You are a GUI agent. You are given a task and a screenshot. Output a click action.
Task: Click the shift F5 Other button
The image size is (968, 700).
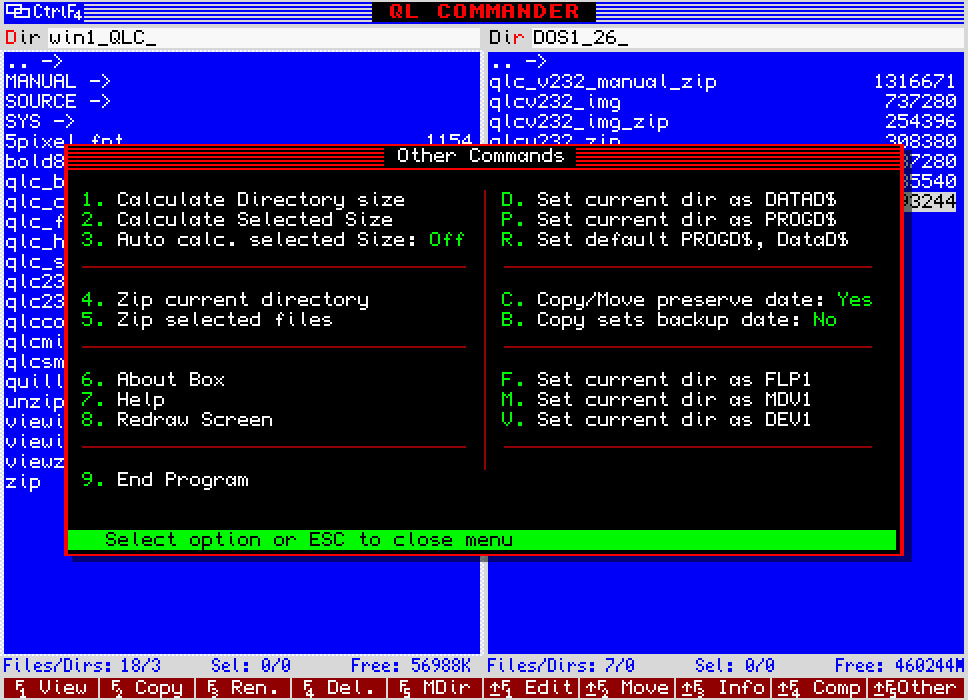916,688
